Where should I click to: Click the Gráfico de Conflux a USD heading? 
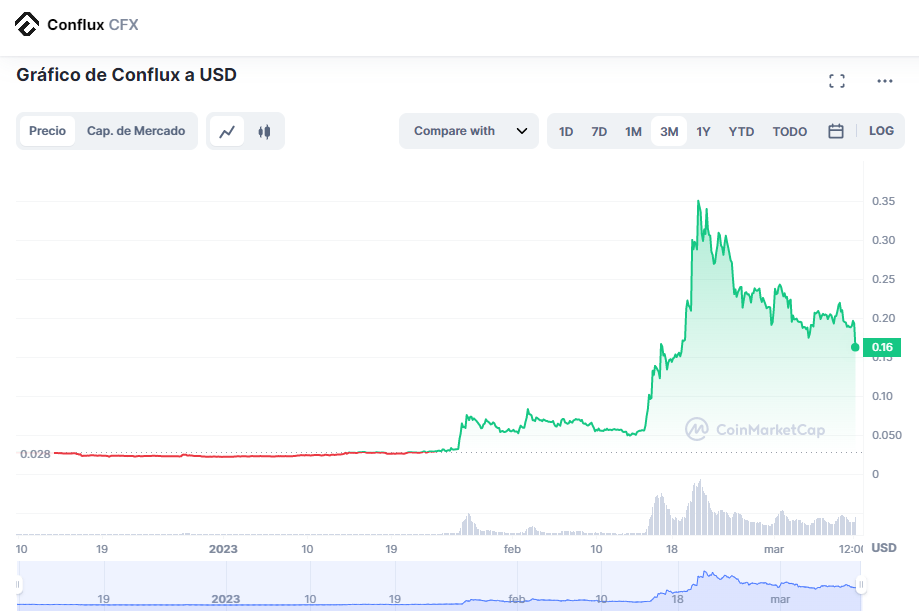pos(127,75)
